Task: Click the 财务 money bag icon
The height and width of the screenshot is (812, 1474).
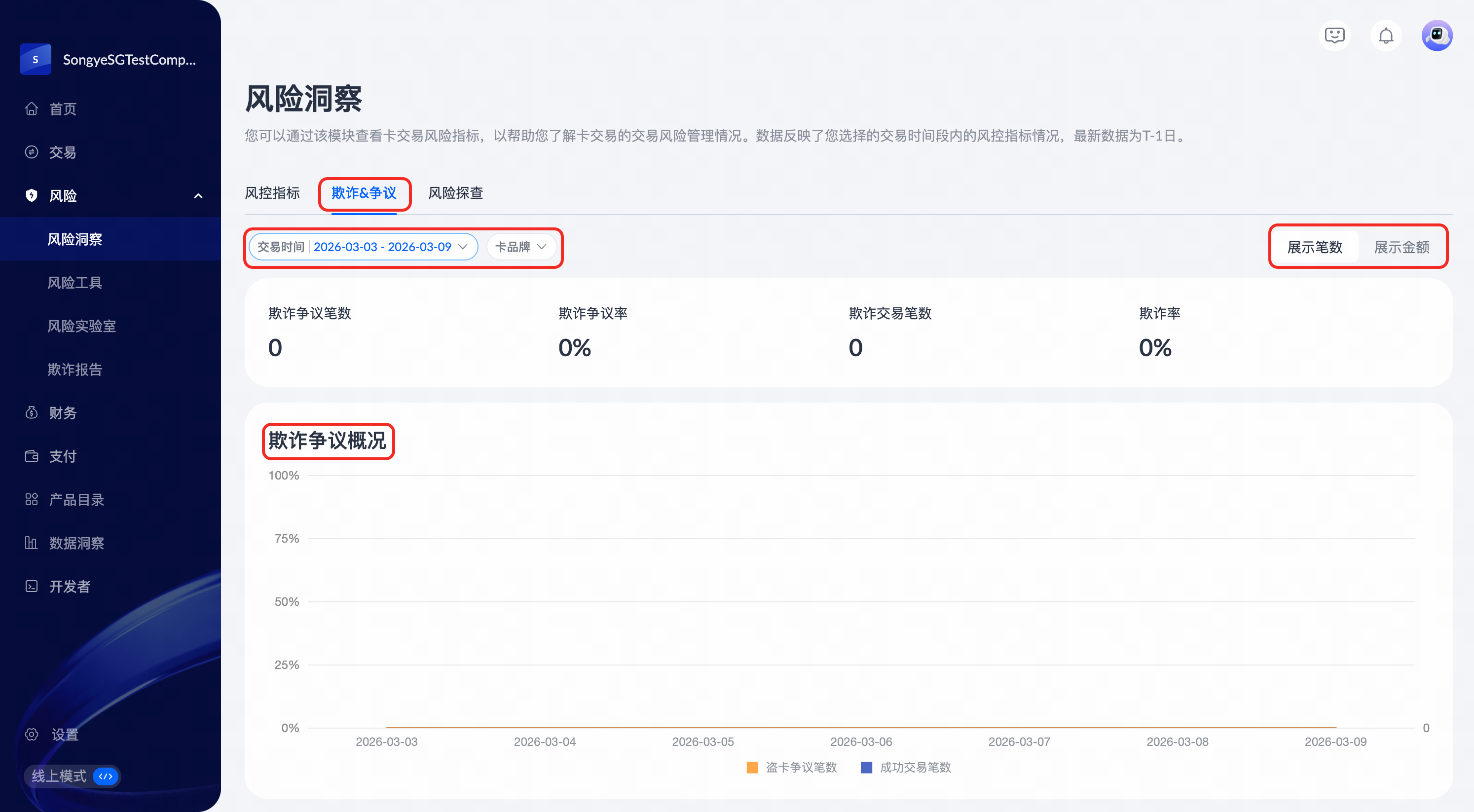Action: point(32,412)
